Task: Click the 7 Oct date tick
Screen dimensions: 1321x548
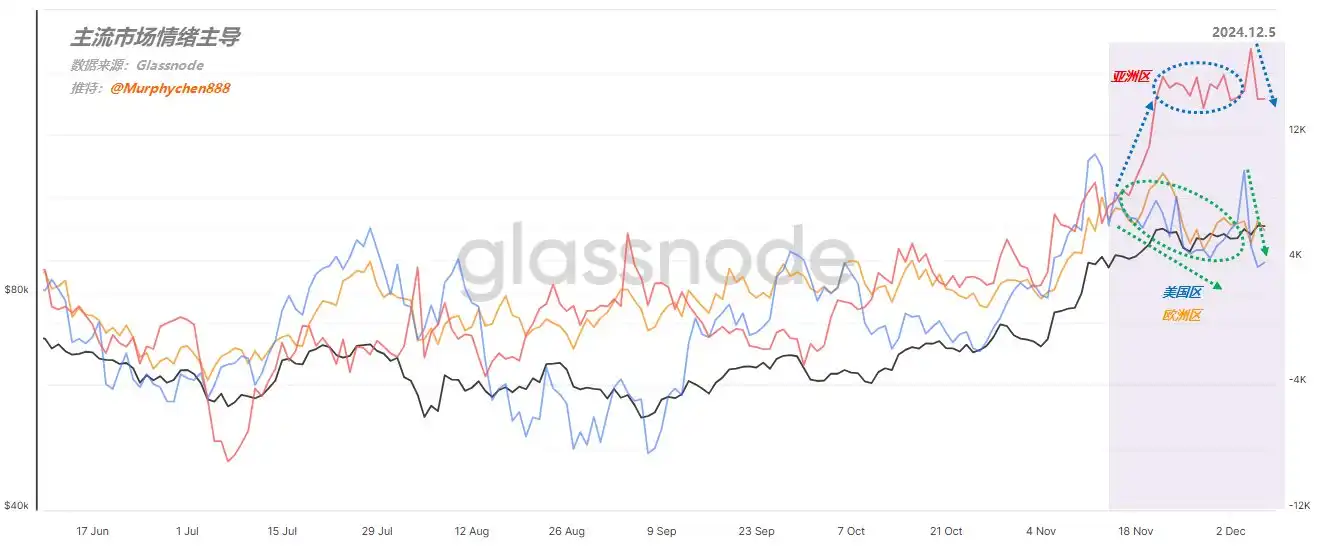Action: tap(851, 531)
